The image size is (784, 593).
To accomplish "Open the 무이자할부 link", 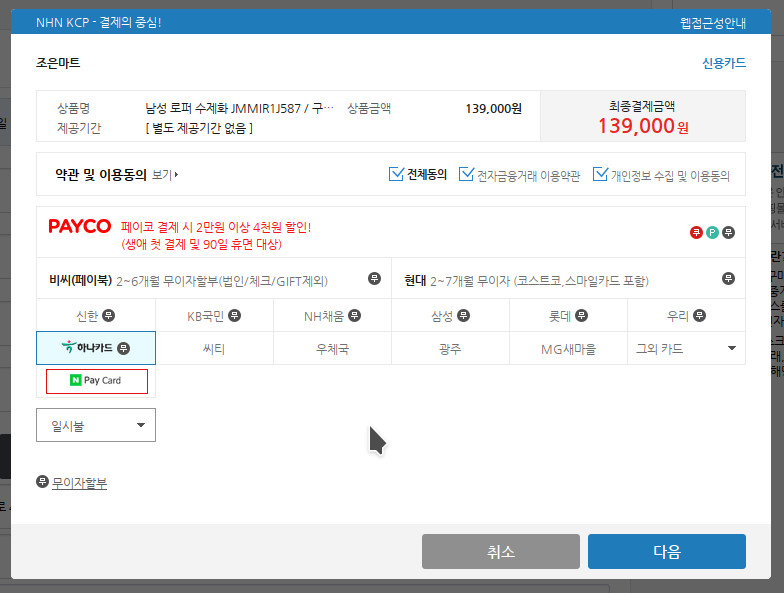I will 80,483.
